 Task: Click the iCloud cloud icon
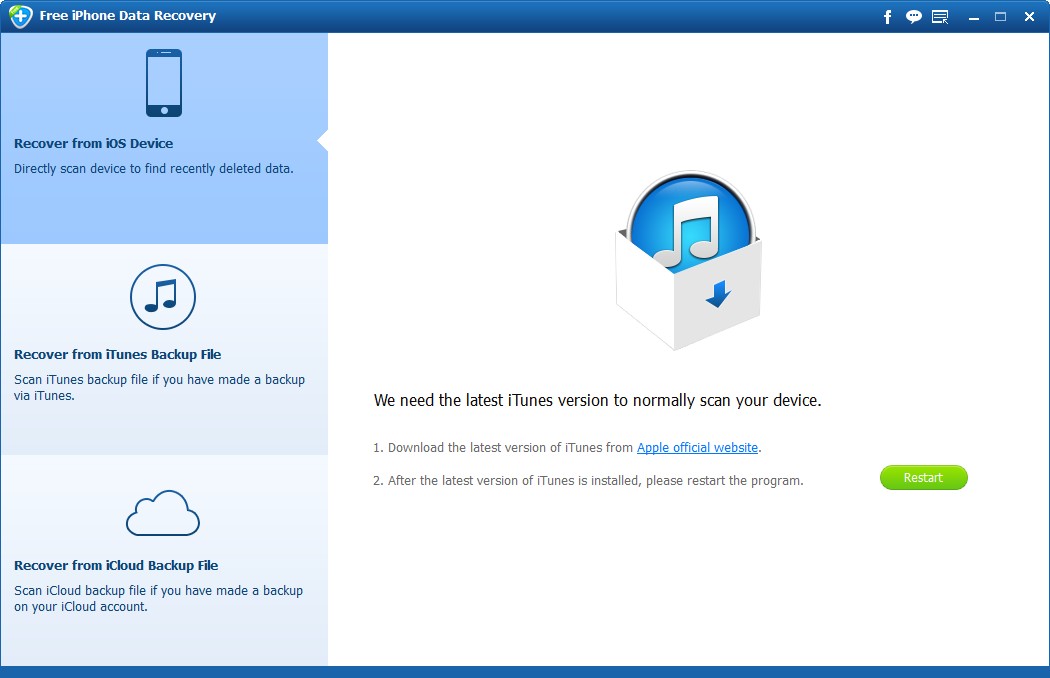point(163,513)
